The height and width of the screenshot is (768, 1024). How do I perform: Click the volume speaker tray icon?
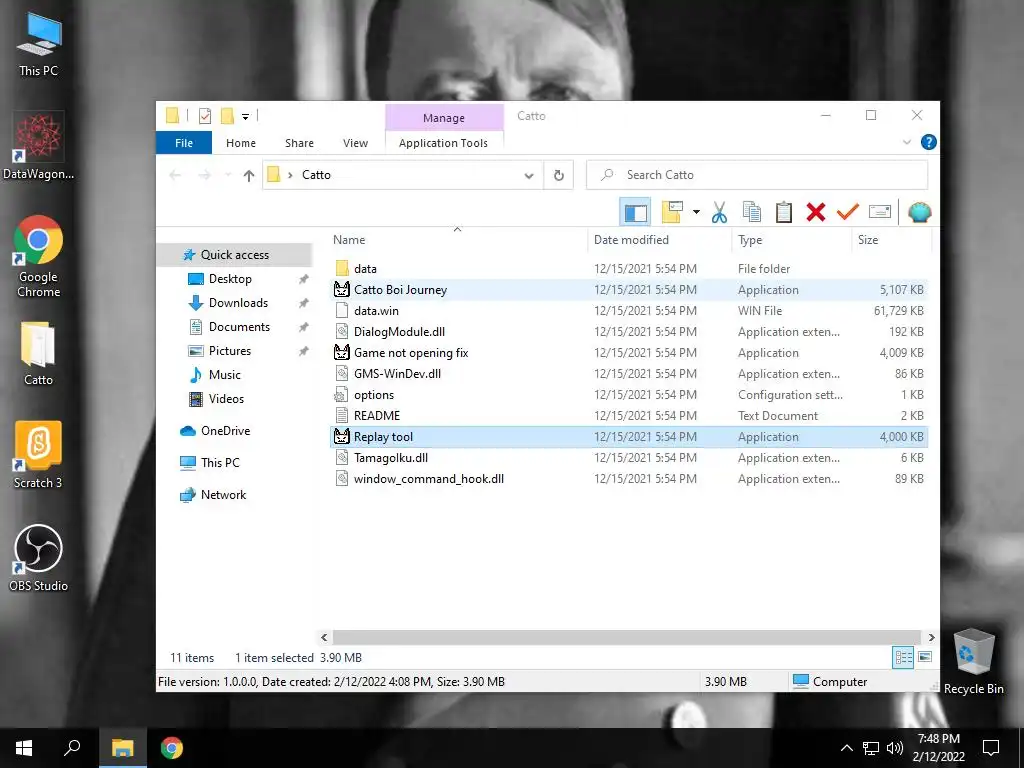pyautogui.click(x=895, y=748)
